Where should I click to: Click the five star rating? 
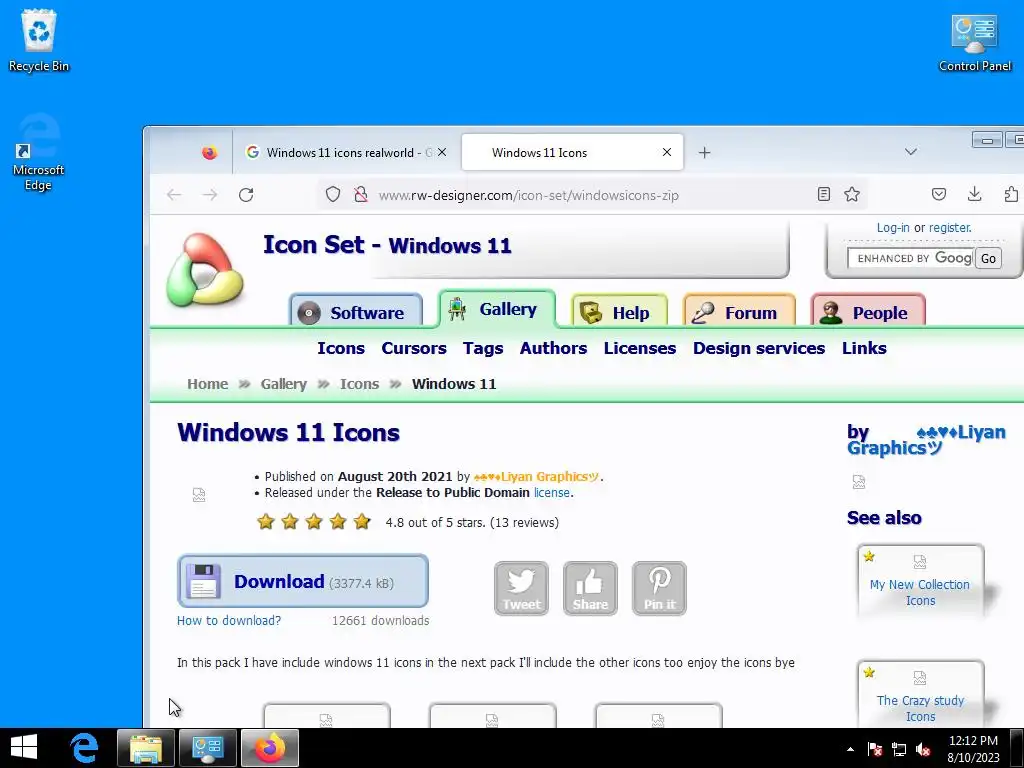click(x=314, y=522)
